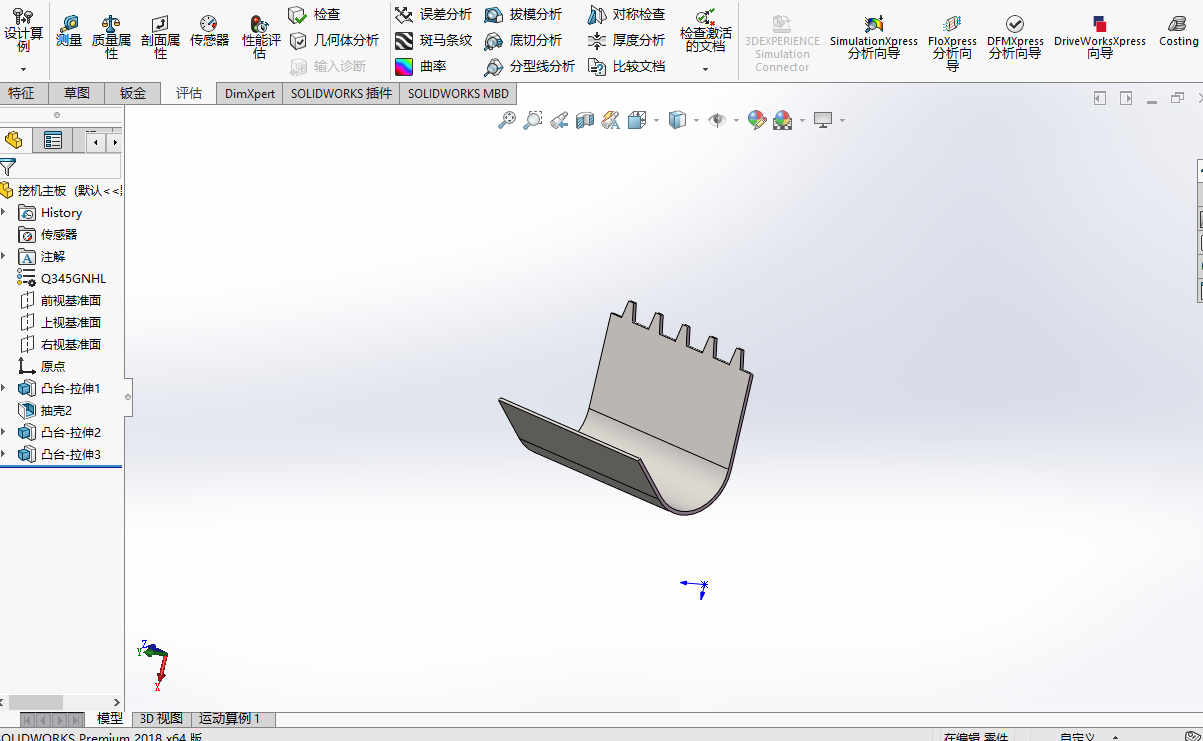Viewport: 1203px width, 741px height.
Task: Open 厚度分析 thickness analysis
Action: [x=626, y=41]
